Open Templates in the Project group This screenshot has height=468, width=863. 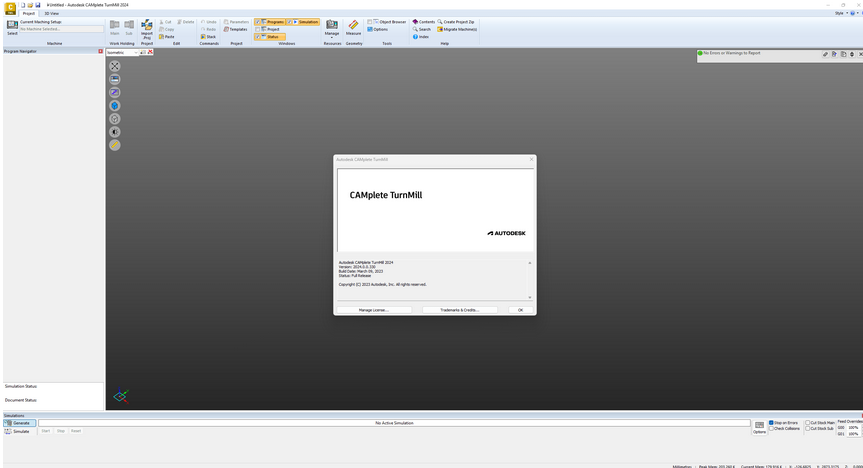[236, 29]
